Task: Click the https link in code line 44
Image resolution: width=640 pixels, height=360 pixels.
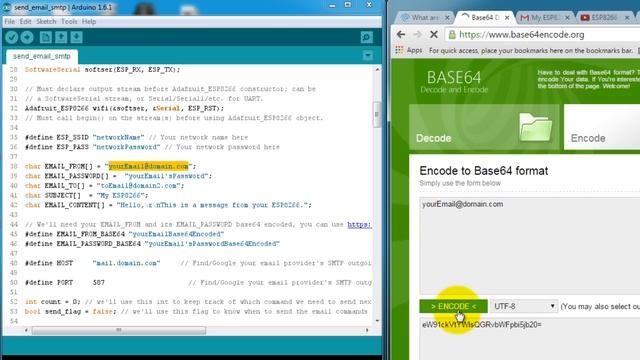Action: point(359,224)
